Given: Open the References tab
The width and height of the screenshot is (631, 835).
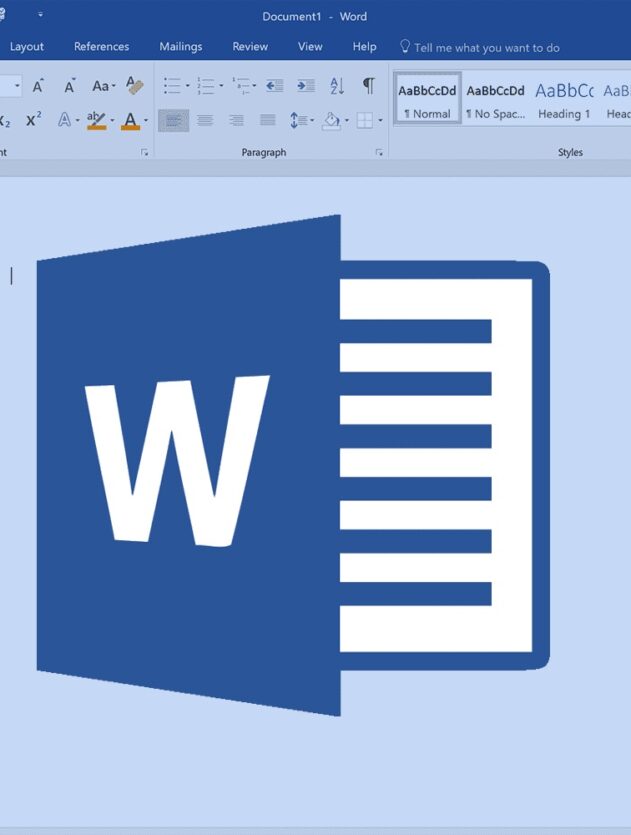Looking at the screenshot, I should (101, 47).
